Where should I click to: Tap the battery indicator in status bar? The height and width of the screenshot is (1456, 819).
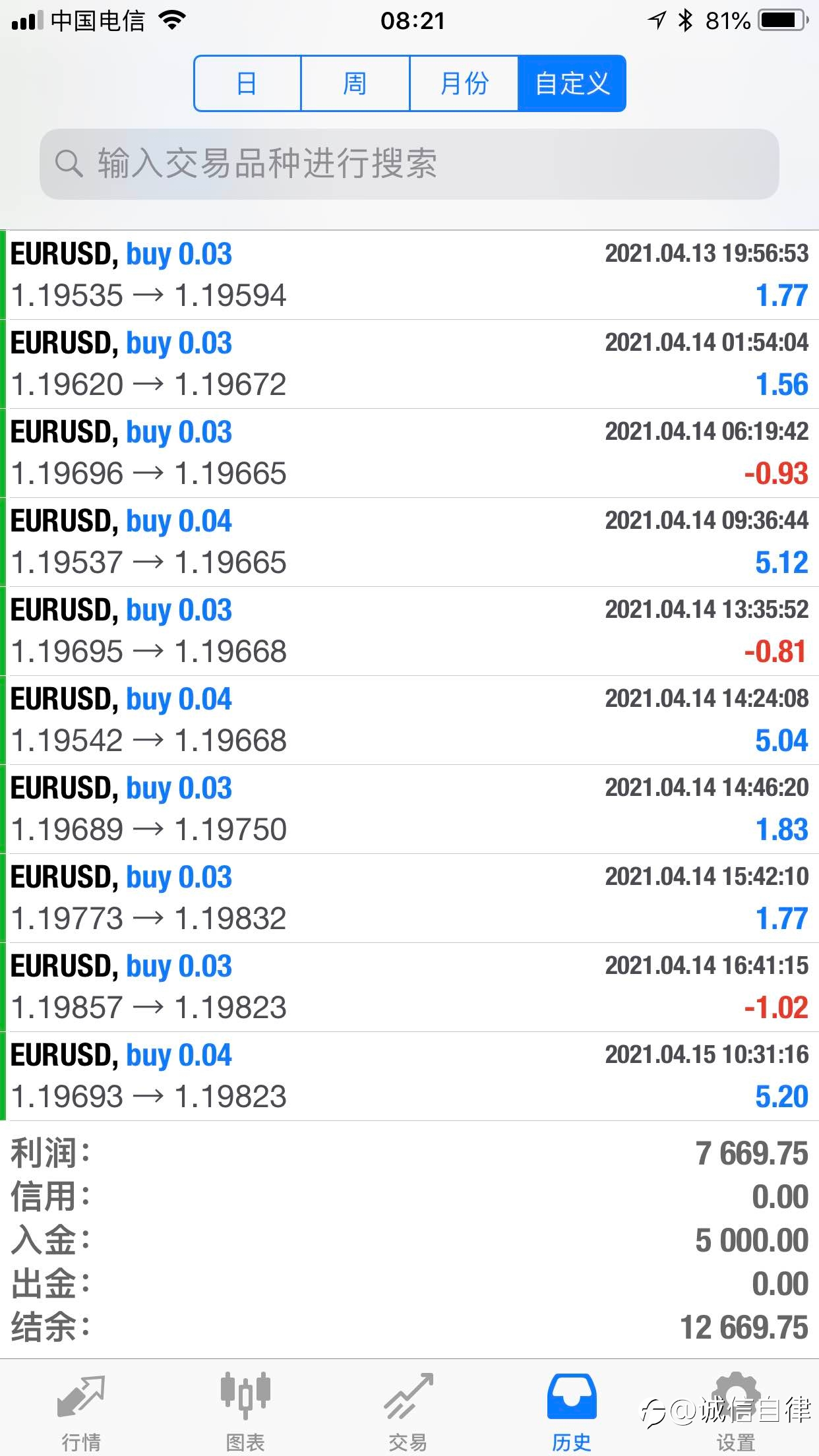coord(783,21)
